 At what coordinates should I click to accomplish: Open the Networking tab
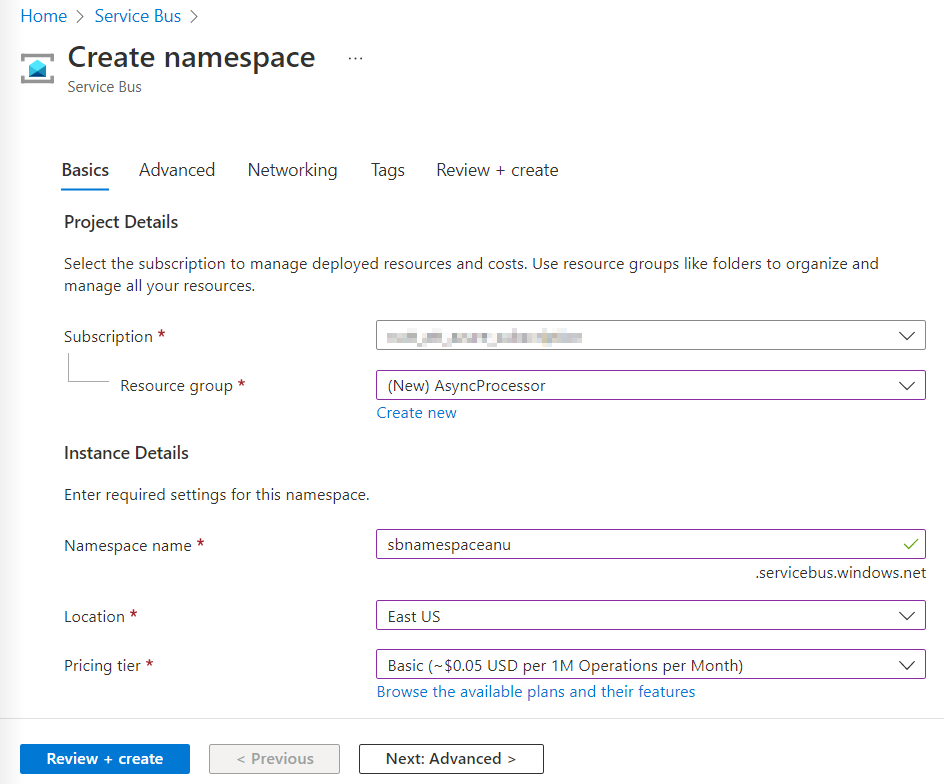(x=292, y=170)
